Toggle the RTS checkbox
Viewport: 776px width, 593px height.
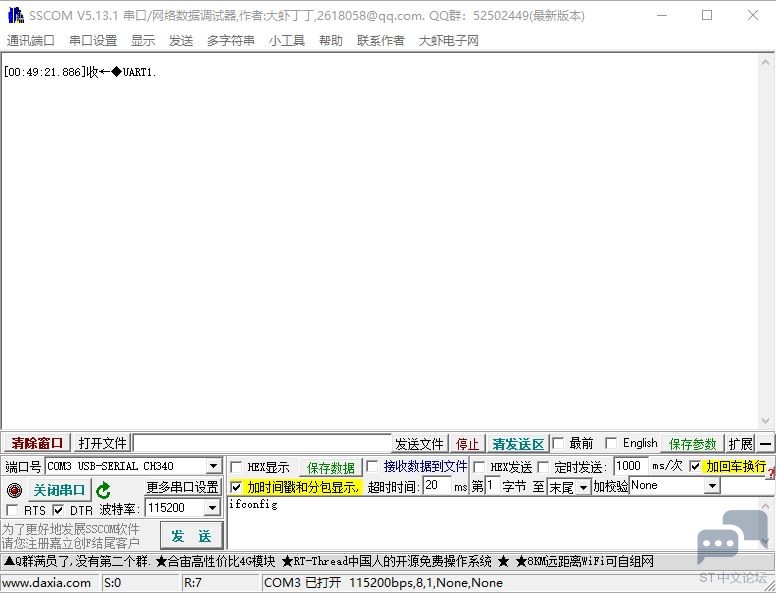12,509
